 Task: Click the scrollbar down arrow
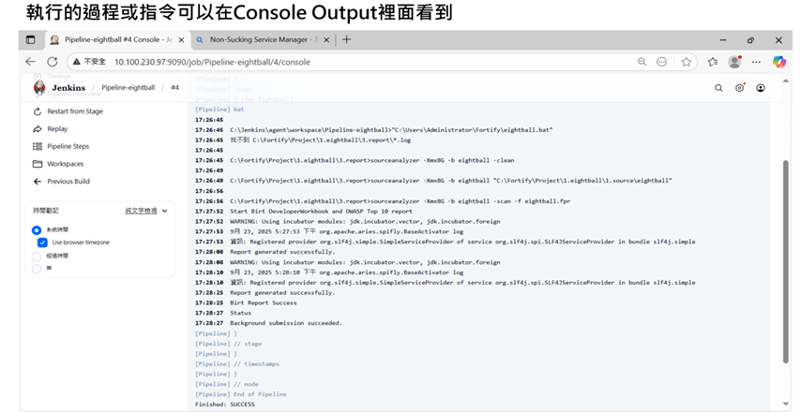pyautogui.click(x=786, y=404)
